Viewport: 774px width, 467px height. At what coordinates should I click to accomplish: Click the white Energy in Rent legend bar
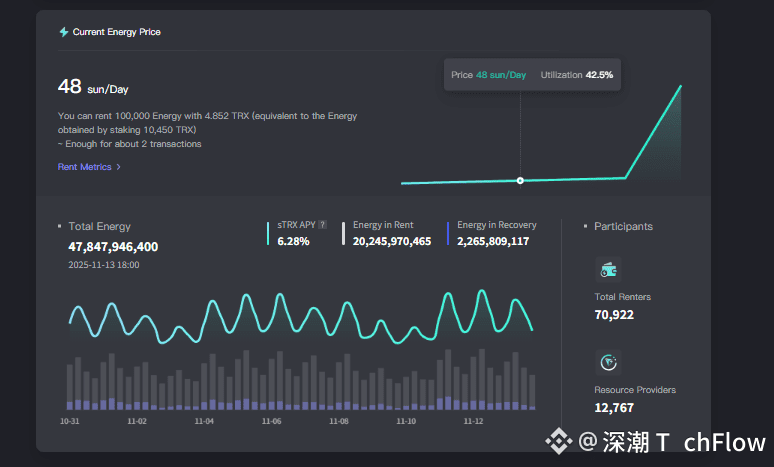click(344, 233)
